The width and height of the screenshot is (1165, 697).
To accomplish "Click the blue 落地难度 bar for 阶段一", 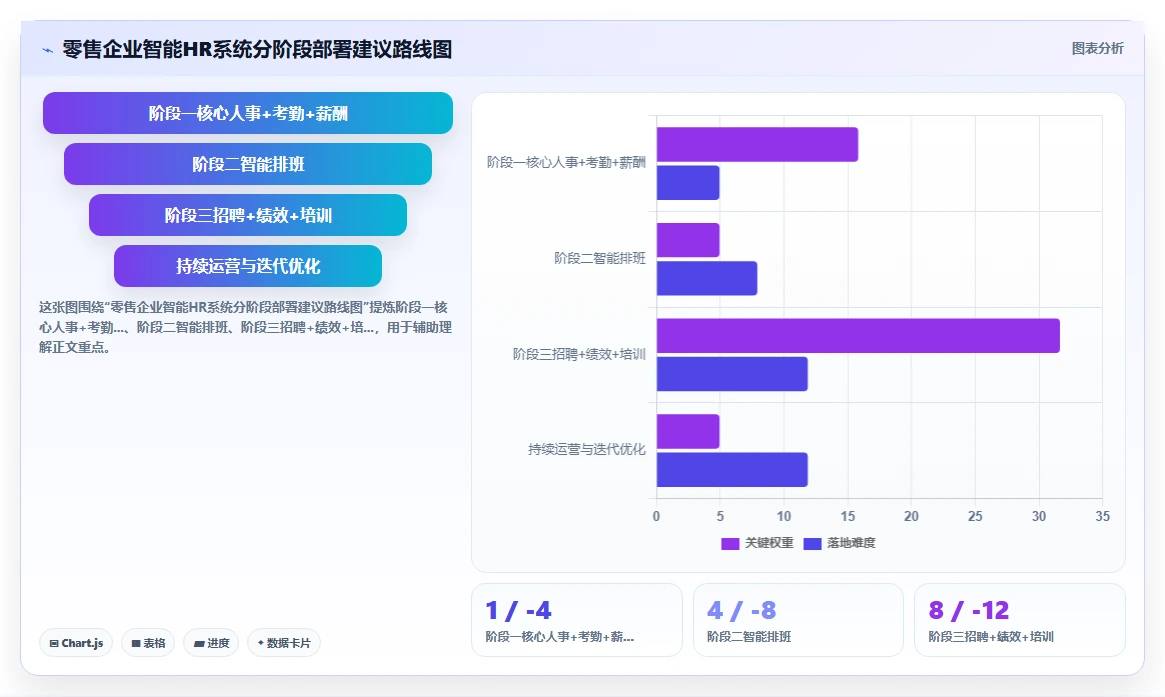I will tap(688, 183).
